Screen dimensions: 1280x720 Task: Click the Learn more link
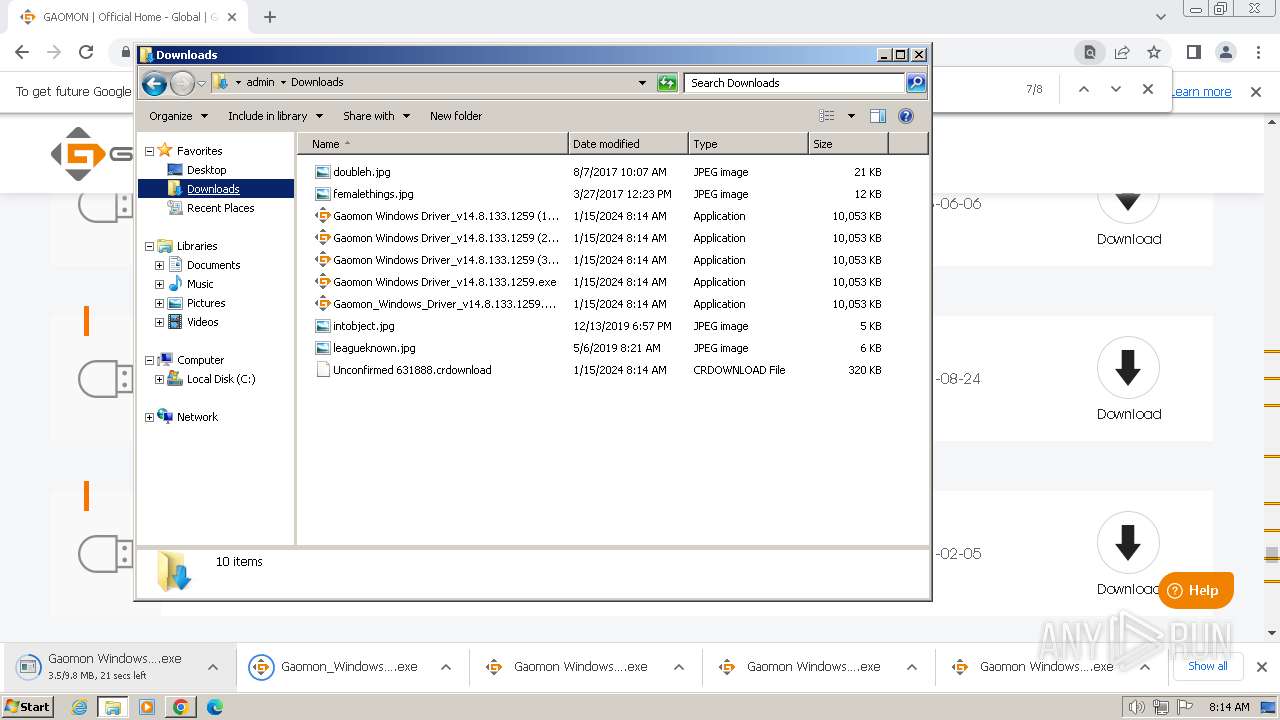coord(1201,91)
